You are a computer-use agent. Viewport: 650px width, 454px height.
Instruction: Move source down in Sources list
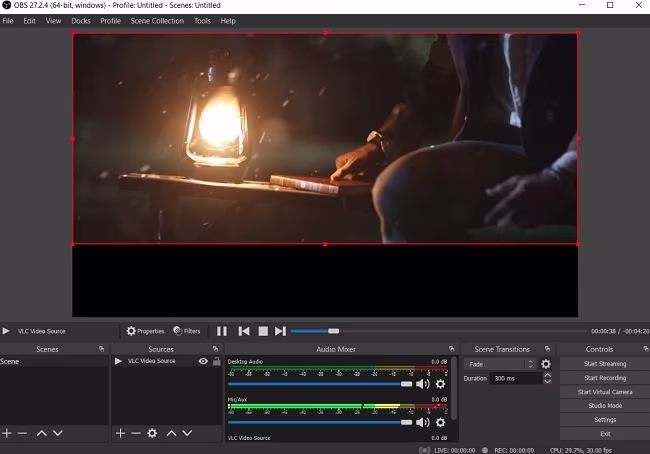click(187, 433)
